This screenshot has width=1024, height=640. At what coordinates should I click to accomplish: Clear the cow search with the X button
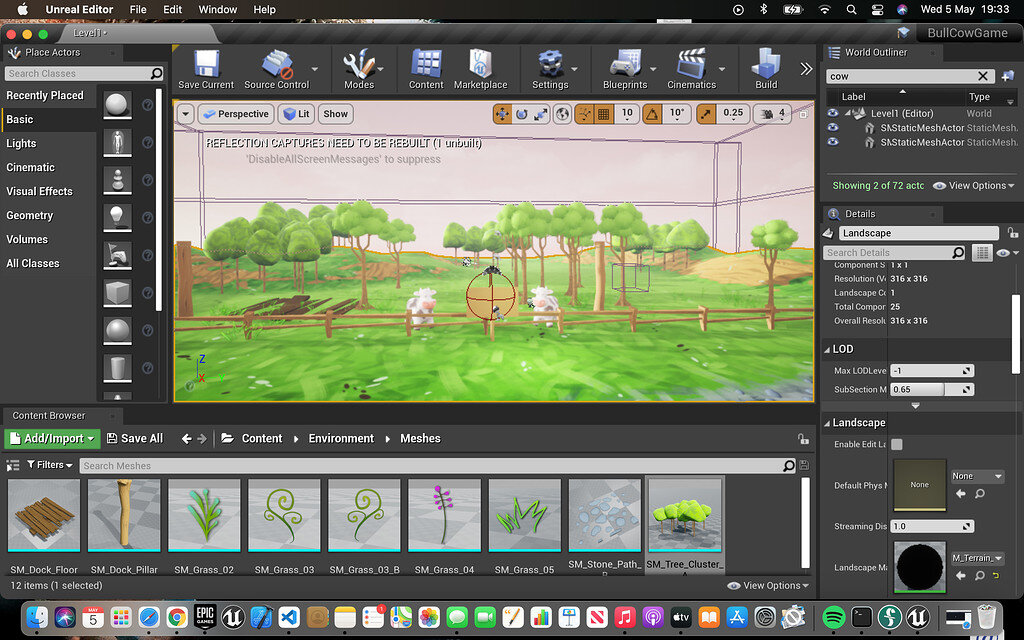pyautogui.click(x=983, y=75)
